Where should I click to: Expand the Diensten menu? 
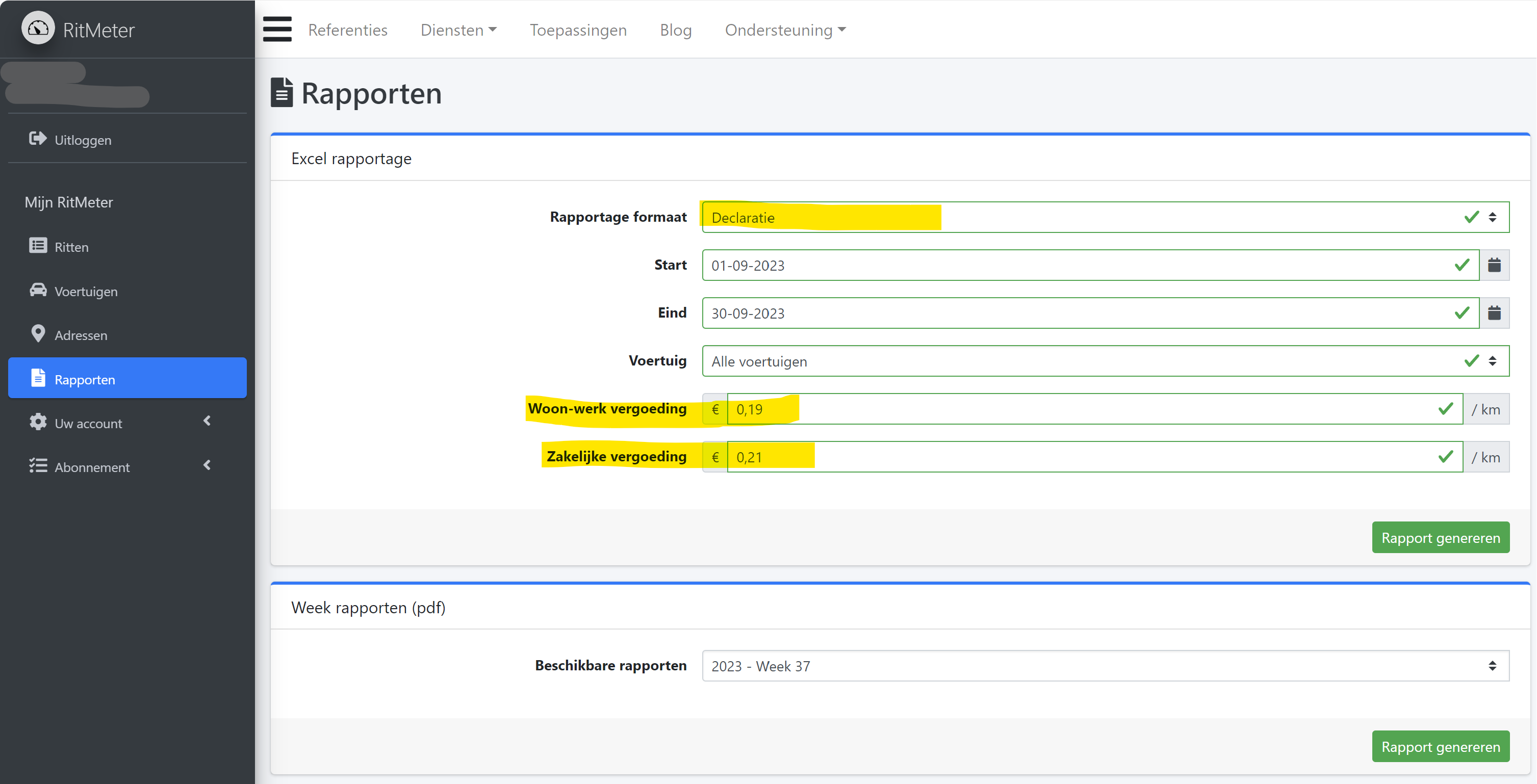tap(458, 30)
